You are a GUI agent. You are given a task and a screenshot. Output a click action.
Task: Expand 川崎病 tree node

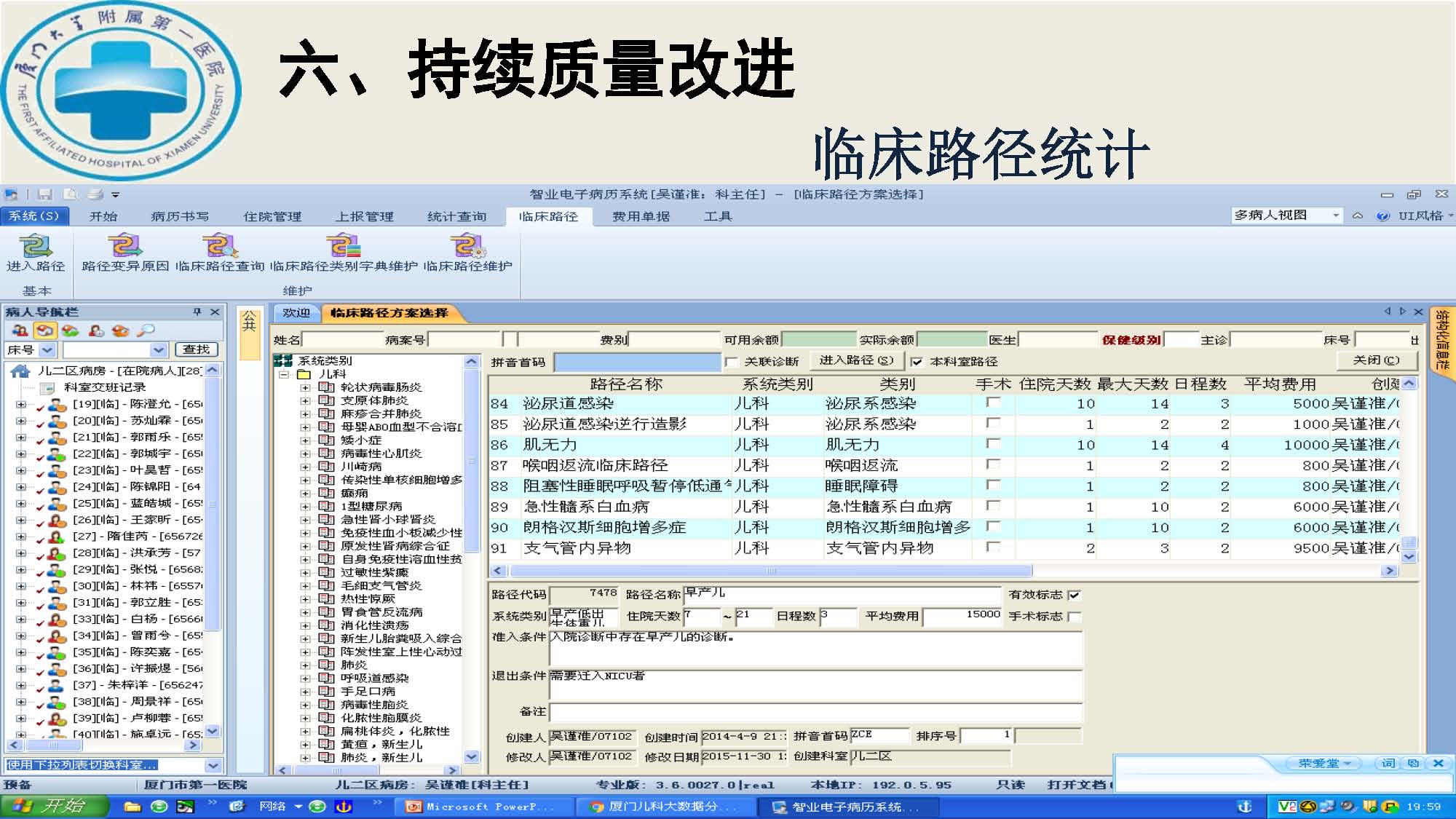pyautogui.click(x=305, y=467)
